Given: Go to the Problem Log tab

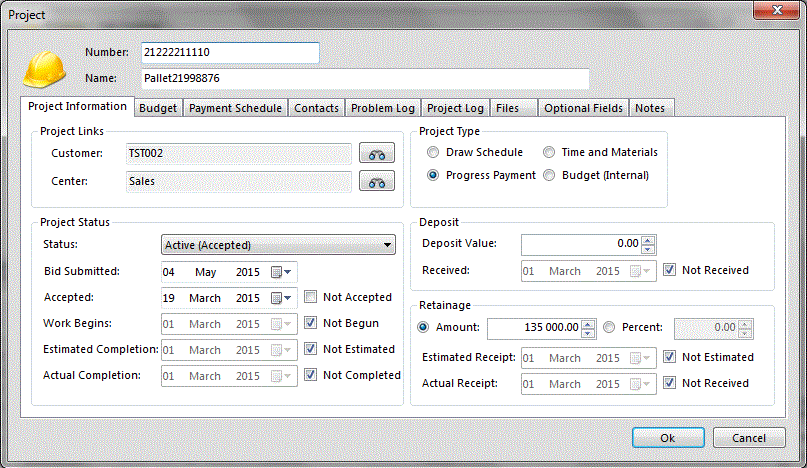Looking at the screenshot, I should click(381, 108).
